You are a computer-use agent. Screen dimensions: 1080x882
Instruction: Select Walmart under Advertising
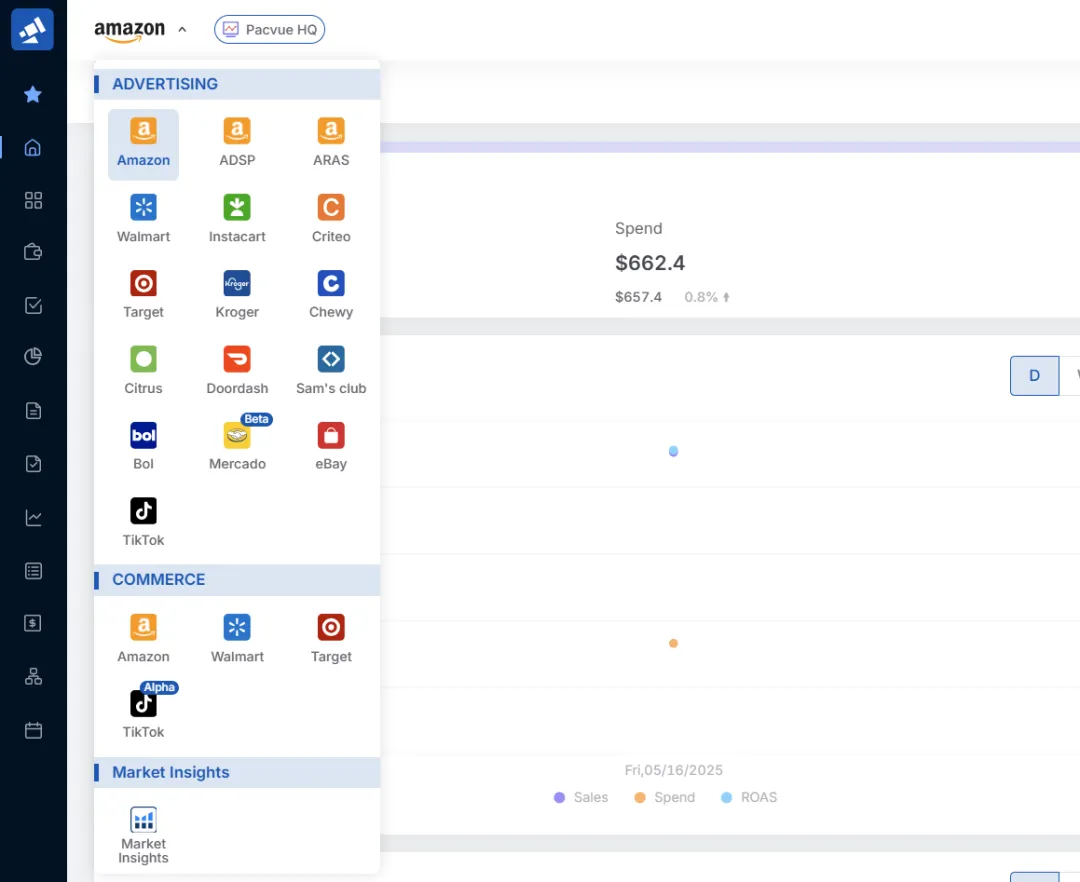tap(143, 219)
